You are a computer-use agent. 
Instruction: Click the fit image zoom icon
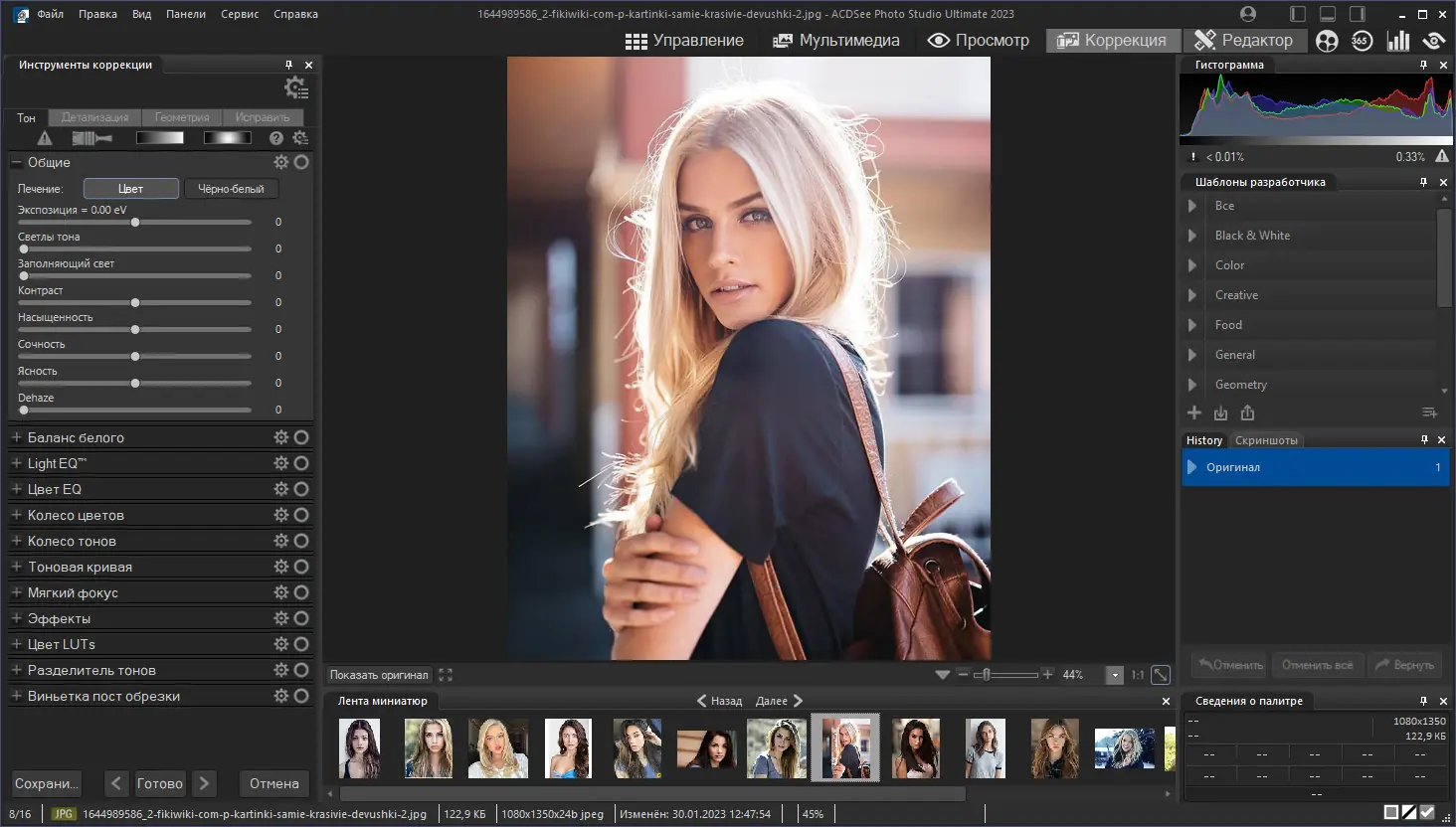tap(1161, 675)
